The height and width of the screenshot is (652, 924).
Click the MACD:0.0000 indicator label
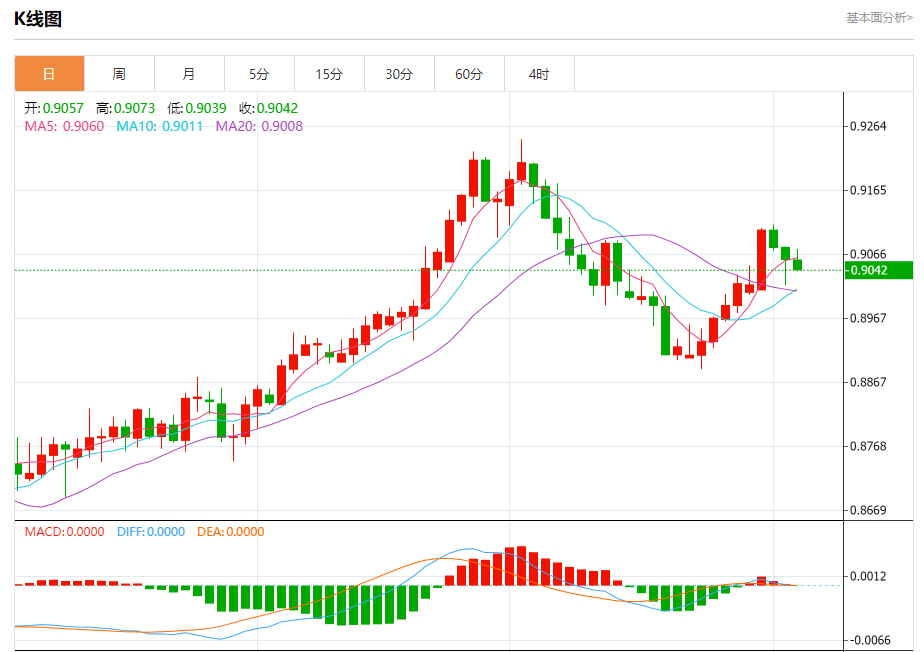[x=65, y=532]
